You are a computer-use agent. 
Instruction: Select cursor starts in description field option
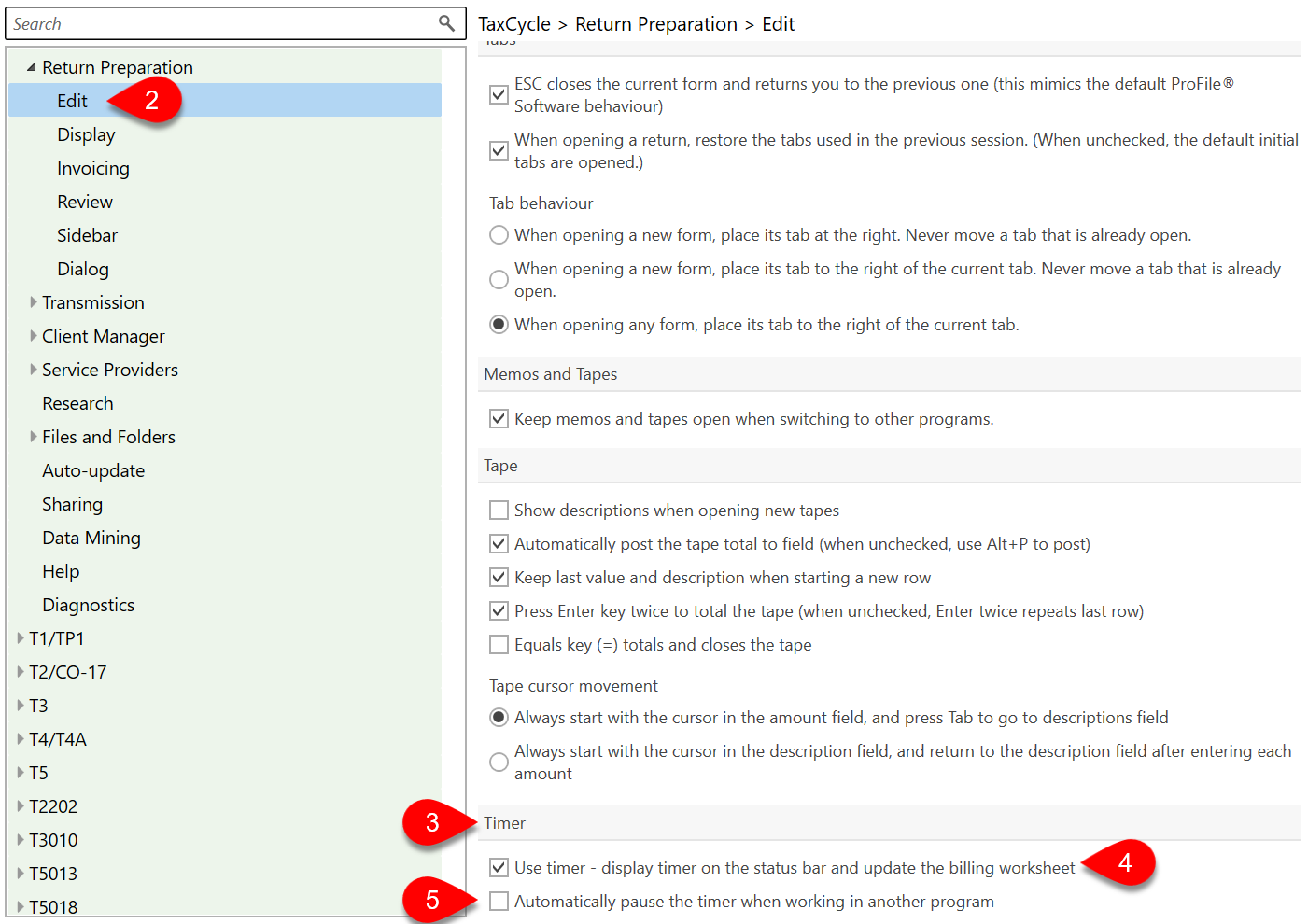(x=499, y=763)
